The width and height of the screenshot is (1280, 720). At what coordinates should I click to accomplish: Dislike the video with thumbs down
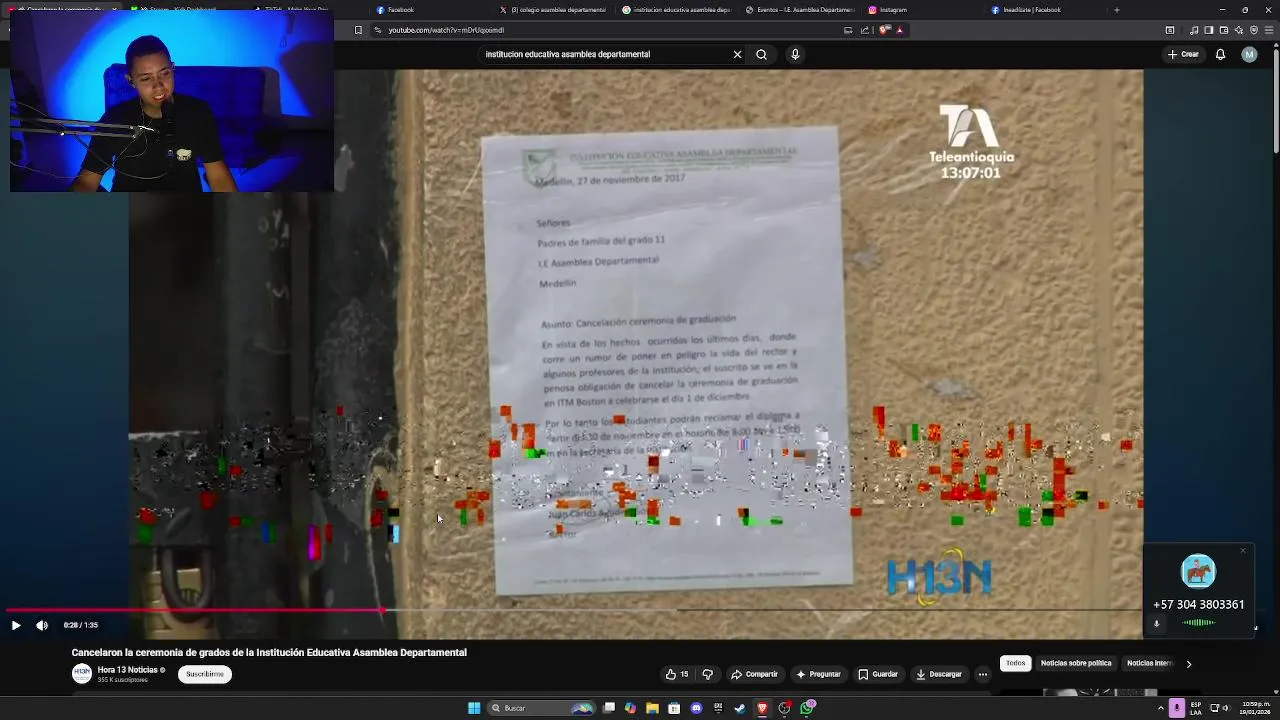(x=707, y=674)
